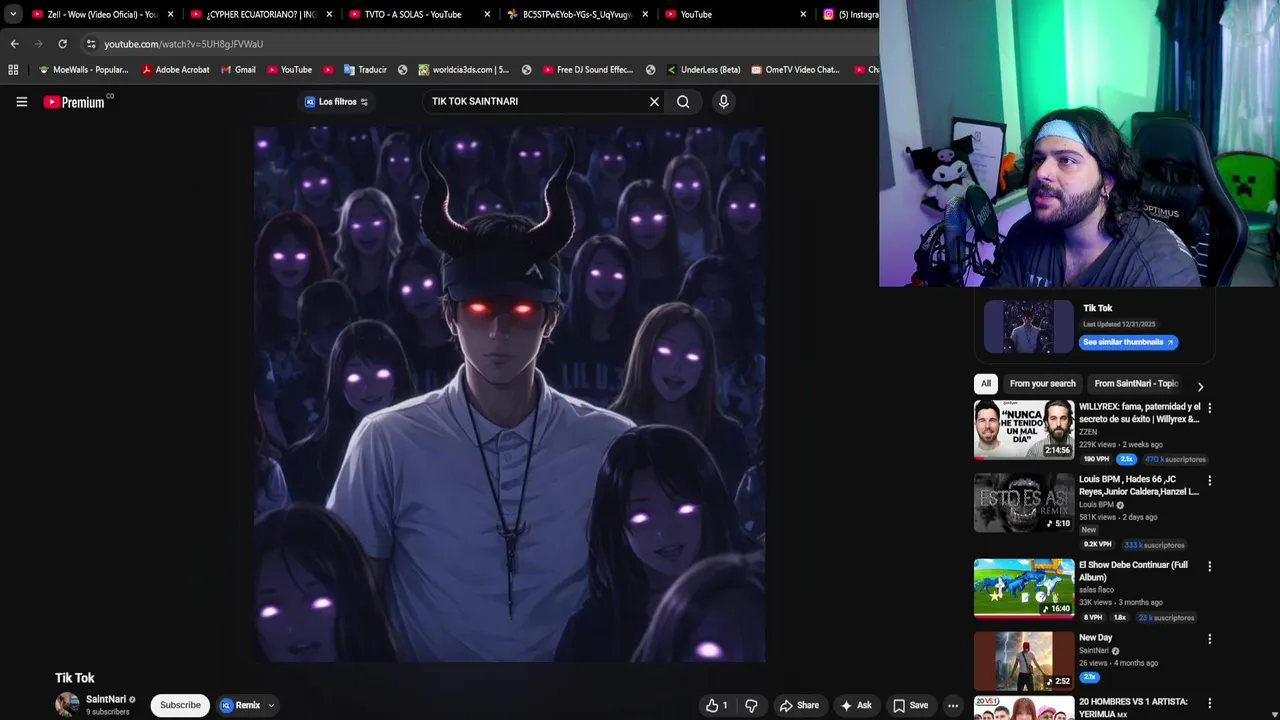Click the 470 k suscriptores stat badge
The height and width of the screenshot is (720, 1280).
[x=1175, y=459]
